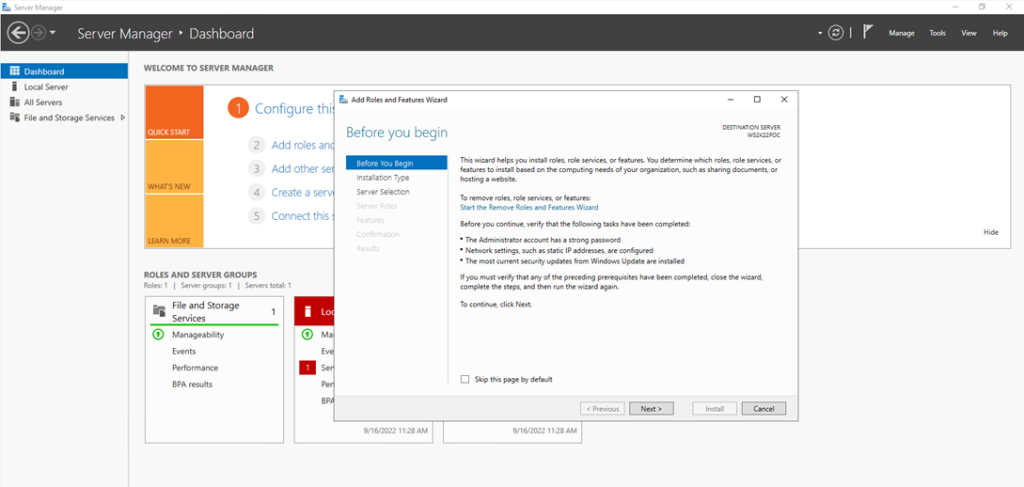Open the Manage menu

901,33
